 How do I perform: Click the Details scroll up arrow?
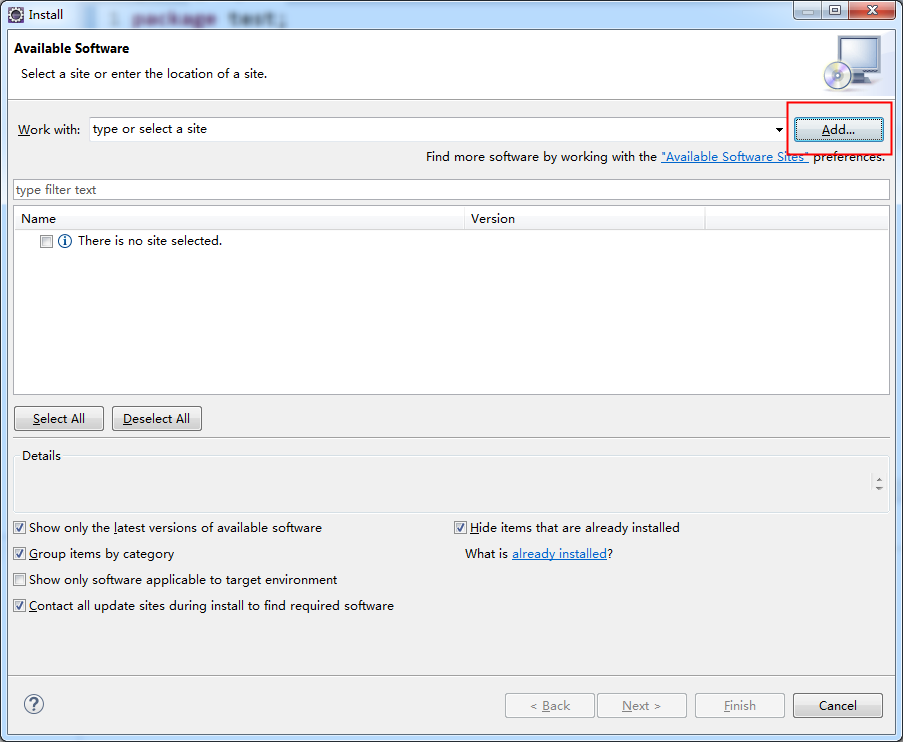click(x=879, y=478)
